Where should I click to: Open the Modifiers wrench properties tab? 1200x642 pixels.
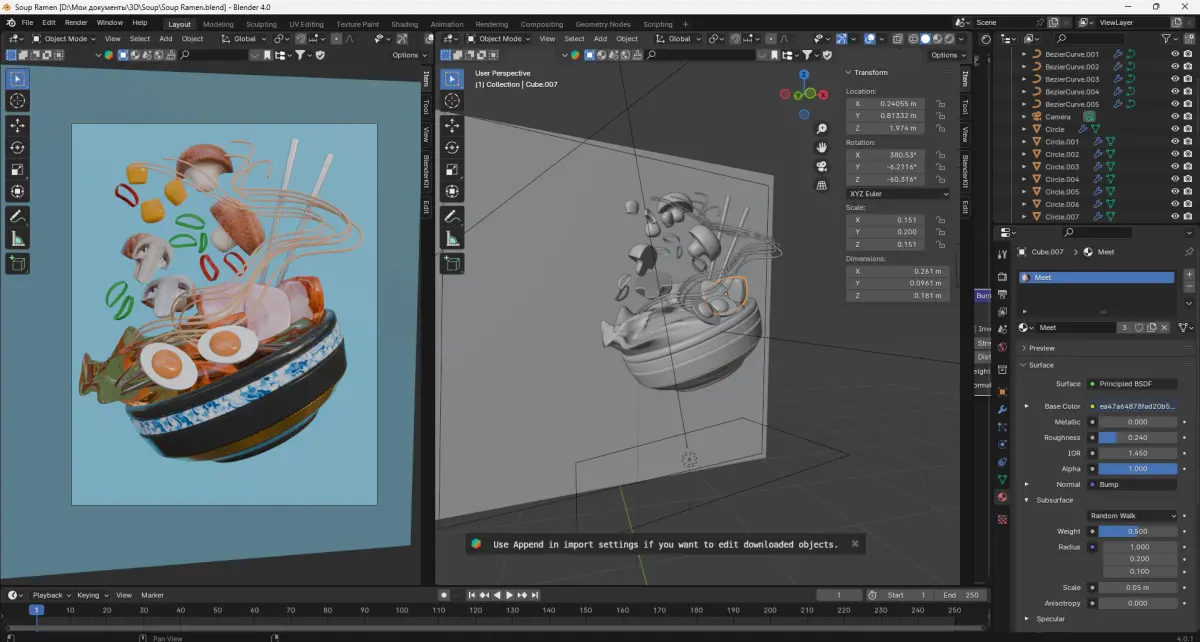tap(1002, 410)
